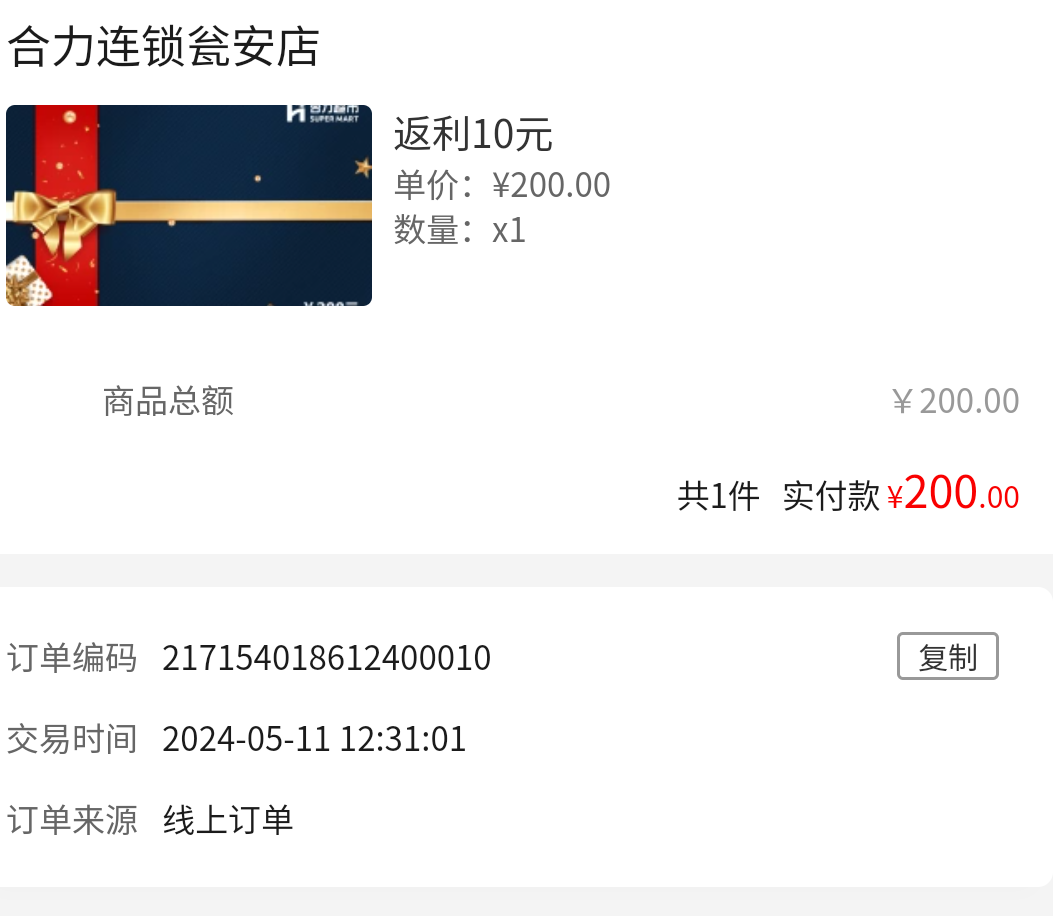Select order source value 线上订单
The height and width of the screenshot is (916, 1053).
pos(228,820)
